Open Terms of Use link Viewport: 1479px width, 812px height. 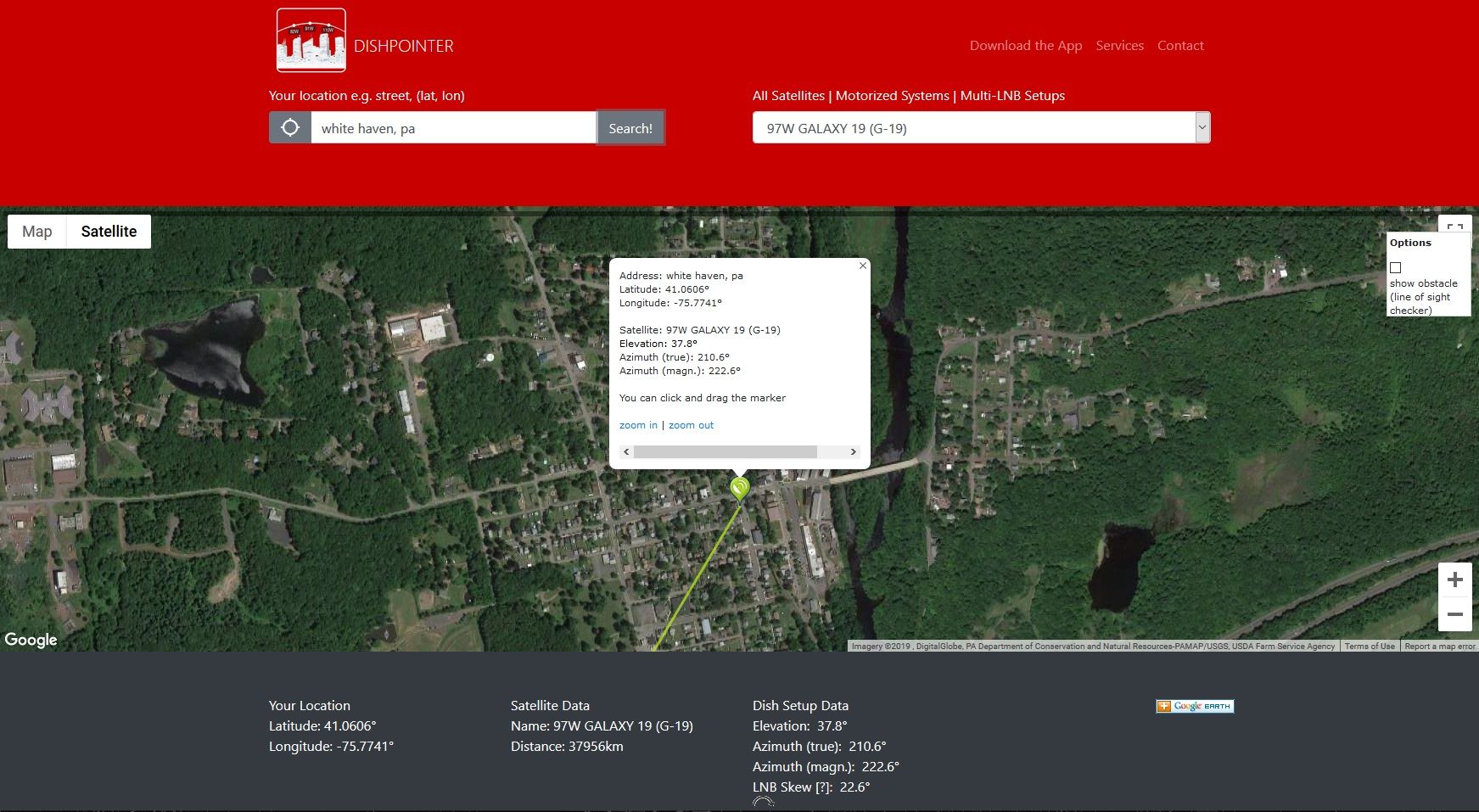[x=1370, y=647]
